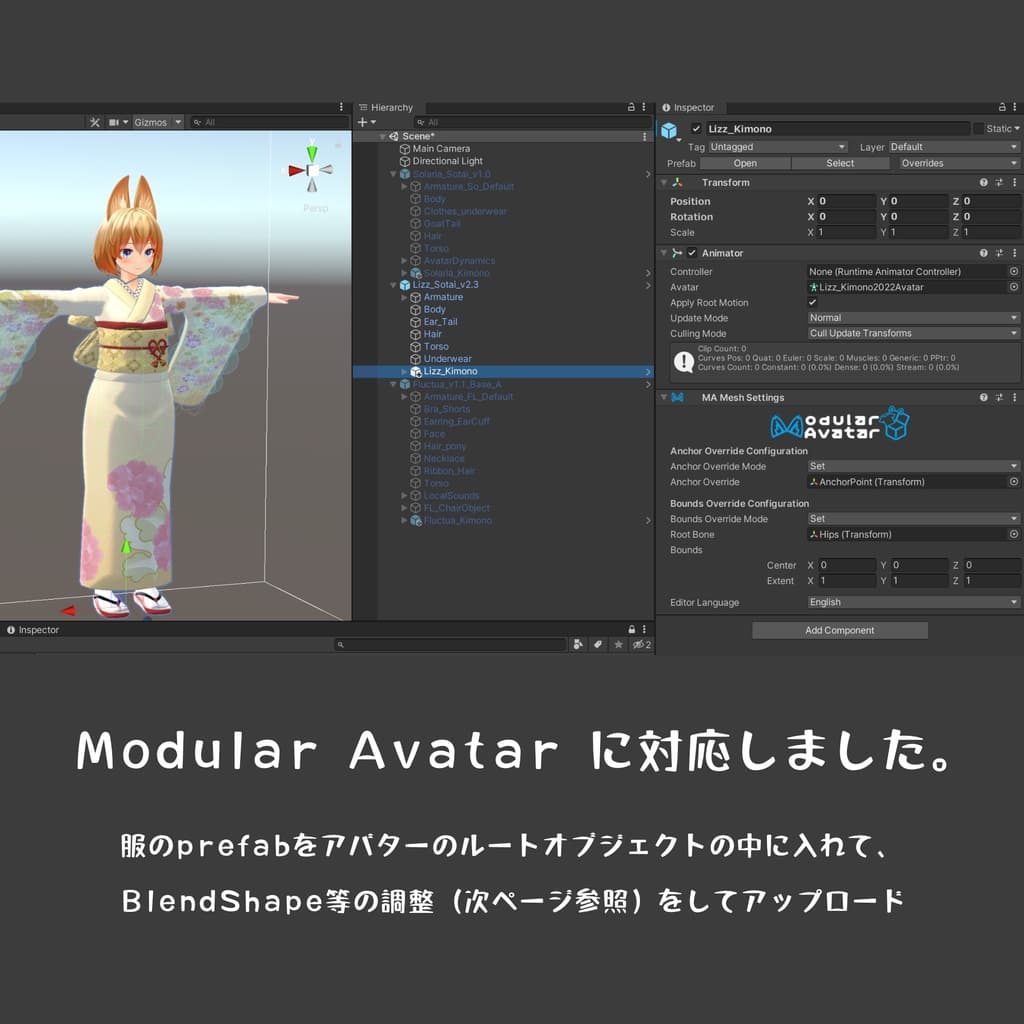1024x1024 pixels.
Task: Open Scene row options menu
Action: click(x=645, y=136)
